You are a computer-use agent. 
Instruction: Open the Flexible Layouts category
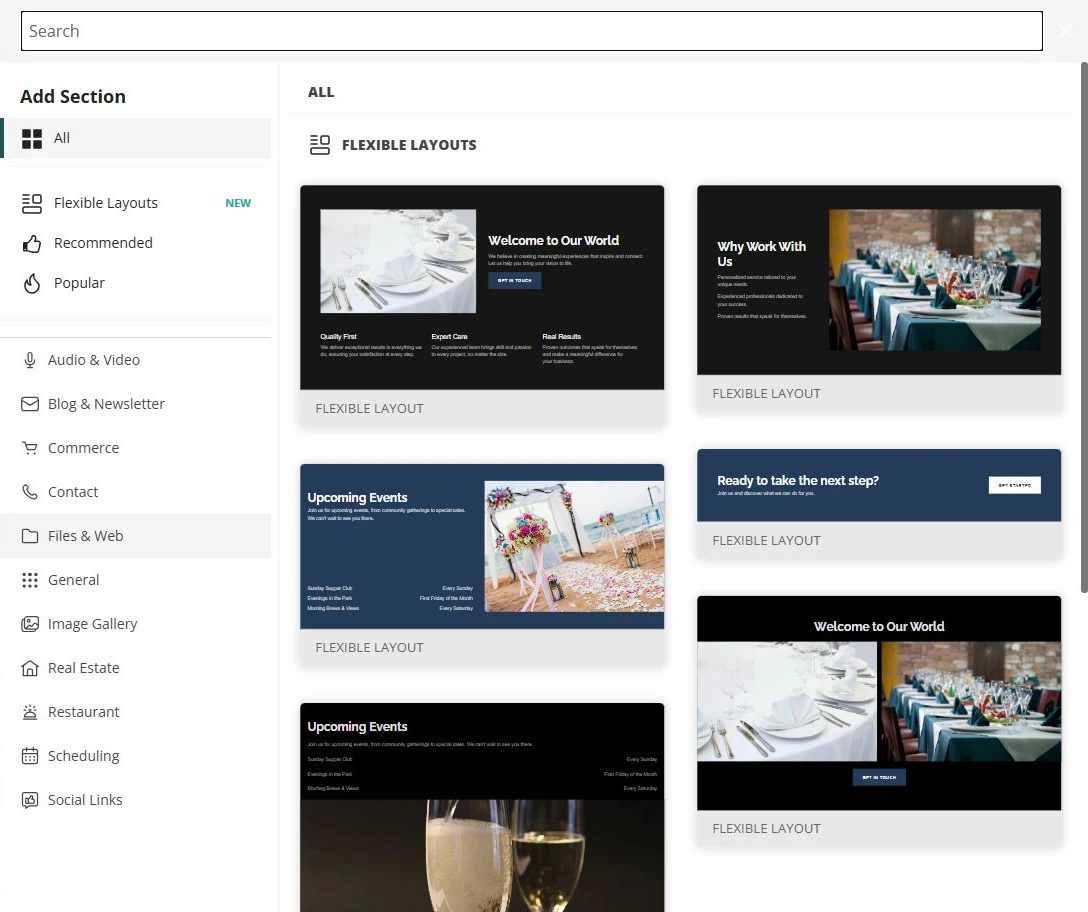pyautogui.click(x=136, y=203)
